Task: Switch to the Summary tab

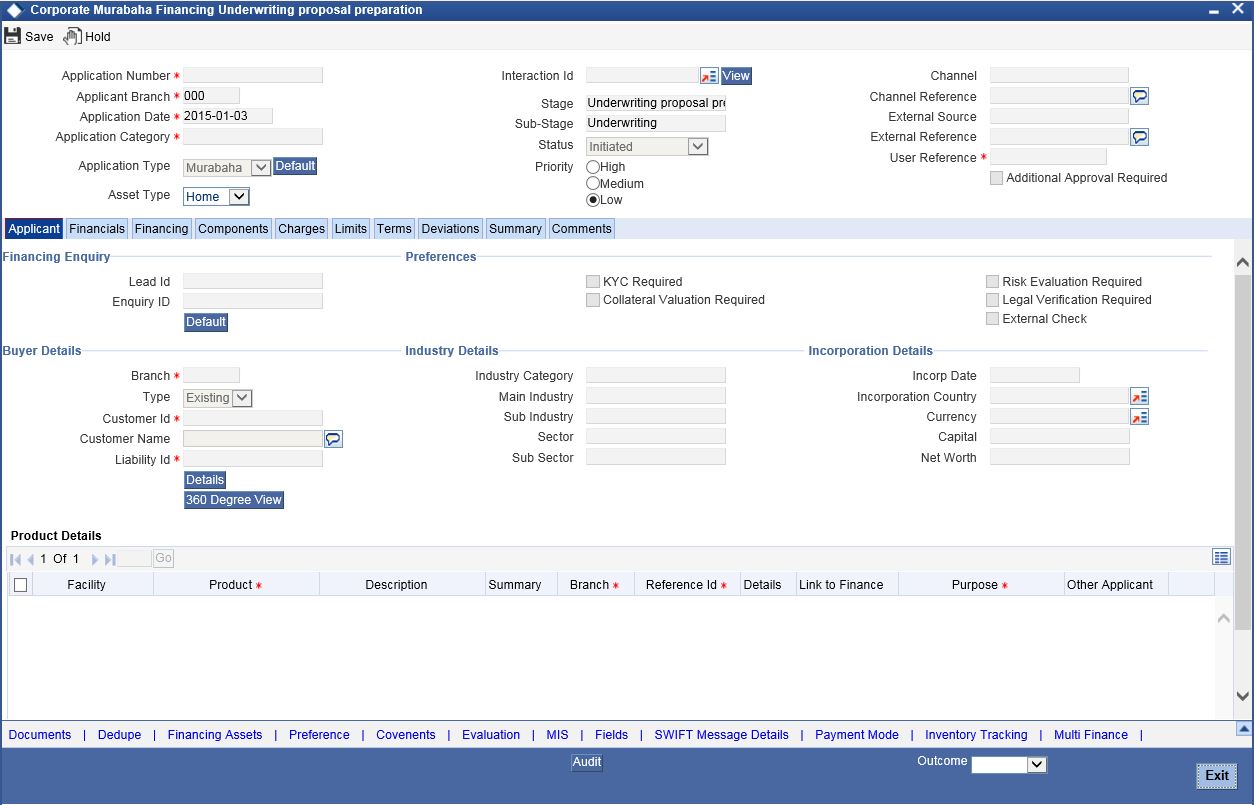Action: (515, 229)
